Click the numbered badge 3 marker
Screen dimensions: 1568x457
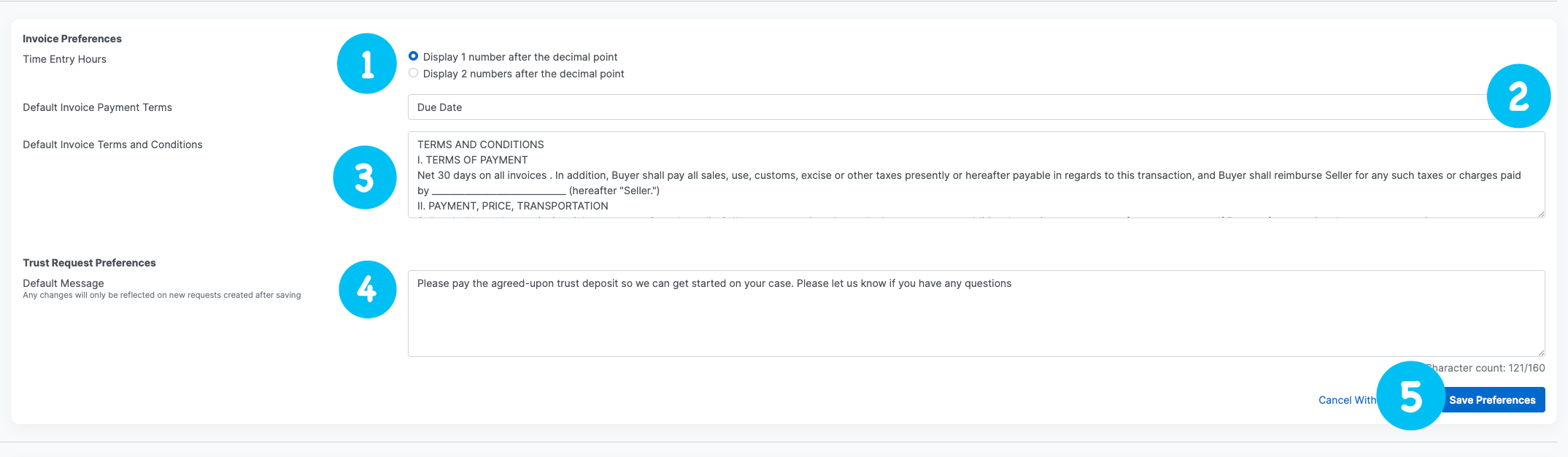(364, 177)
